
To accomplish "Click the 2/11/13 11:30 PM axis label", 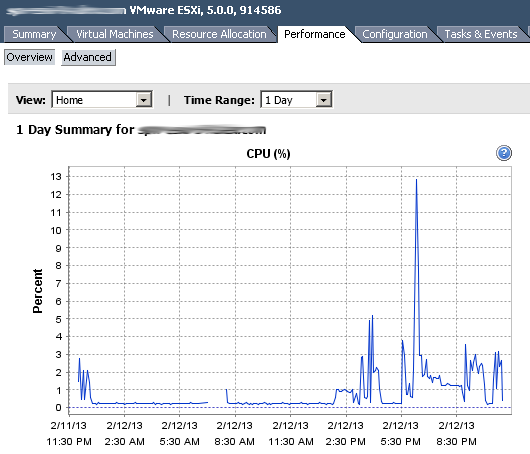I will click(x=69, y=433).
